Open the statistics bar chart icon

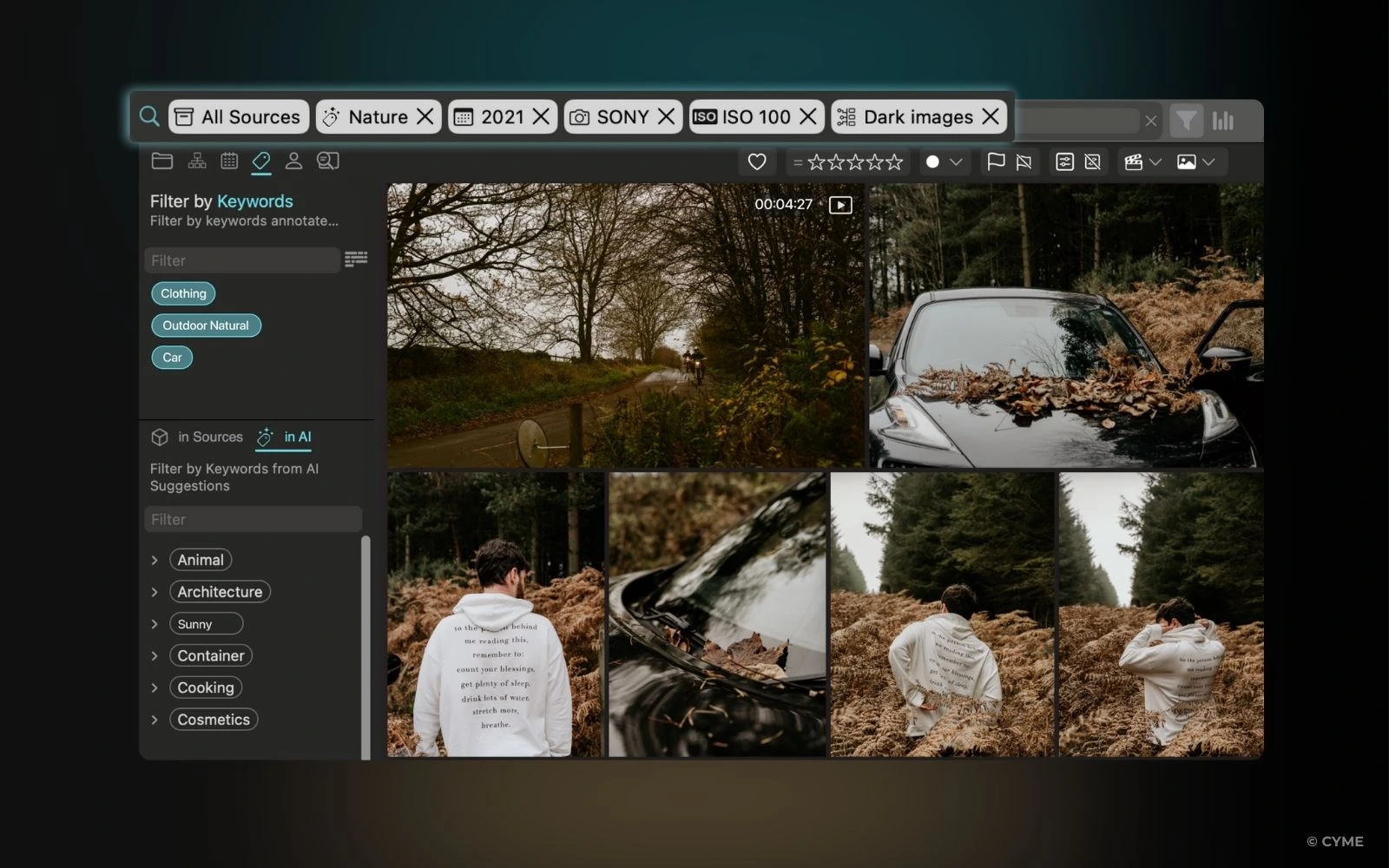click(1223, 121)
